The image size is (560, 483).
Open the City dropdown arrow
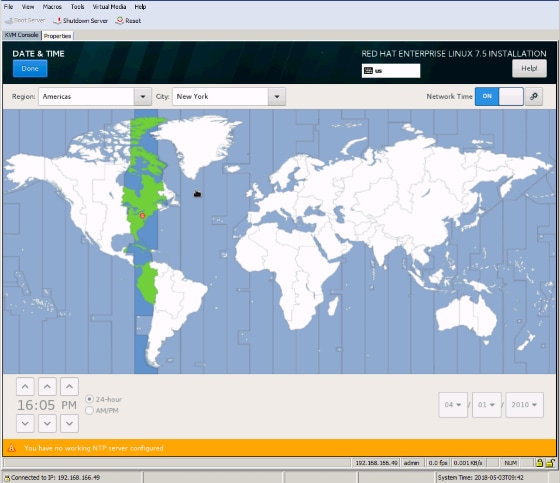(x=277, y=96)
